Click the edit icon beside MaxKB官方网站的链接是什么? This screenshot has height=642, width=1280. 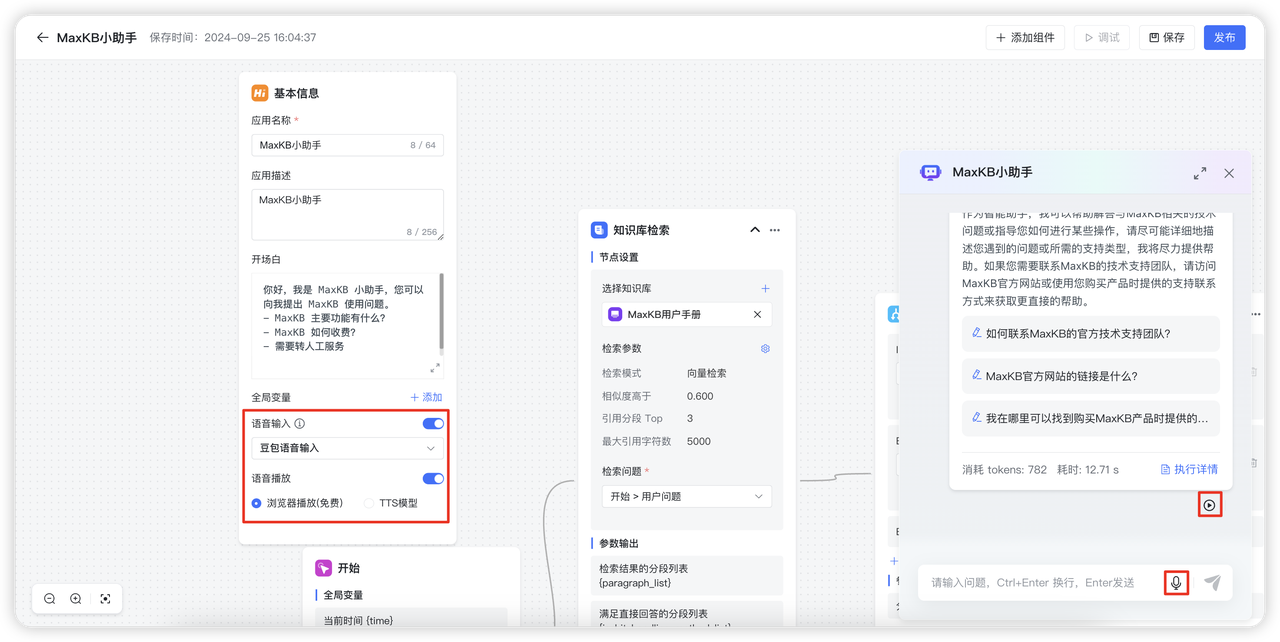click(x=976, y=375)
